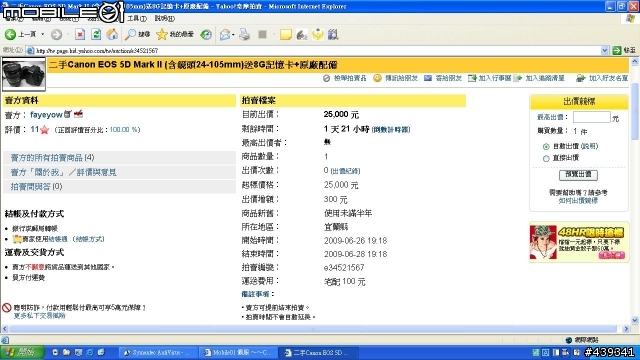Click Internet Explorer quick launch icon
The image size is (640, 360).
pyautogui.click(x=90, y=352)
